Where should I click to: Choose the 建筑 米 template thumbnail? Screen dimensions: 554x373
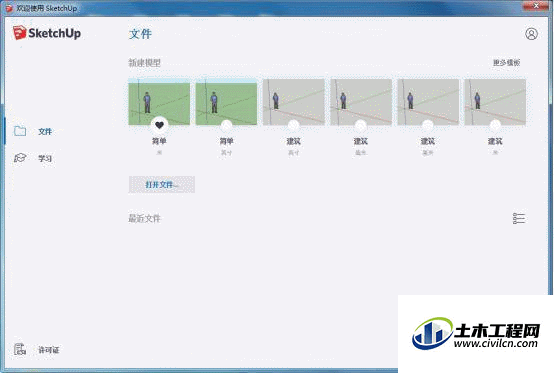pyautogui.click(x=495, y=102)
